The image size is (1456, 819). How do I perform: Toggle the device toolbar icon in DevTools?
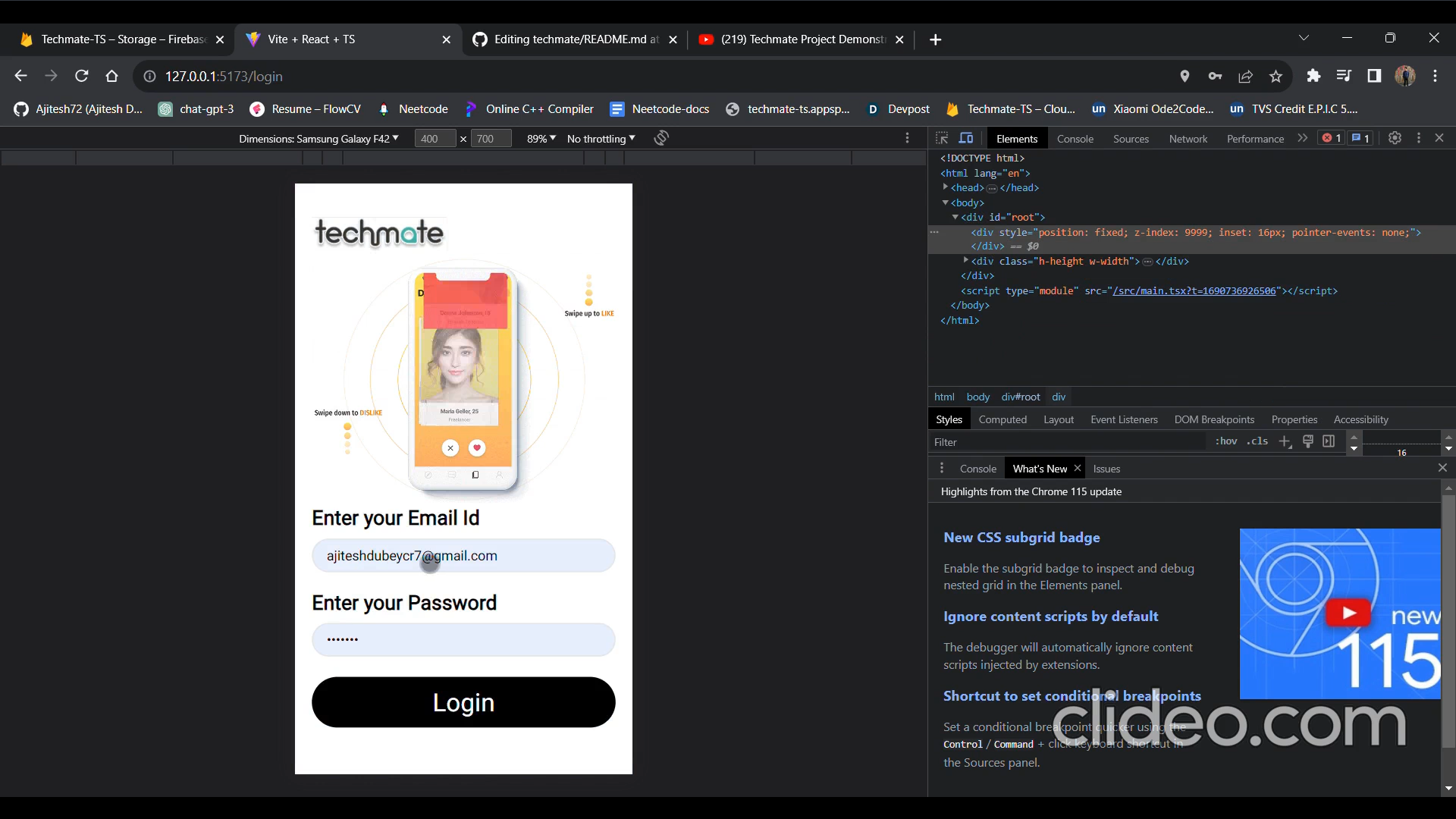point(966,138)
